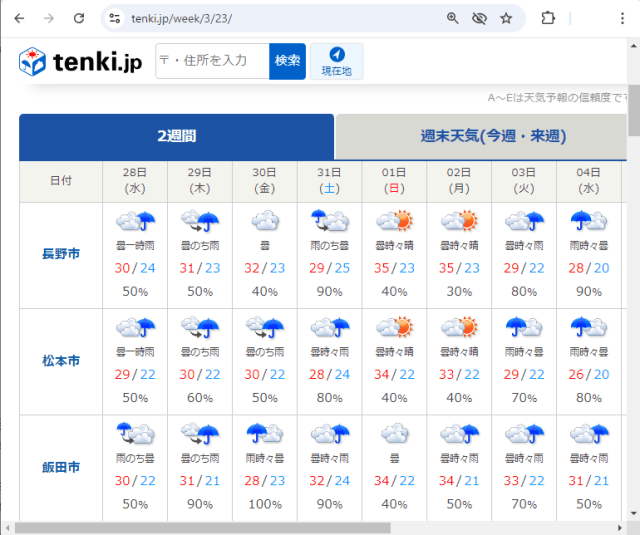Open the 飯田市 forecast link
Viewport: 640px width, 535px height.
pyautogui.click(x=61, y=467)
